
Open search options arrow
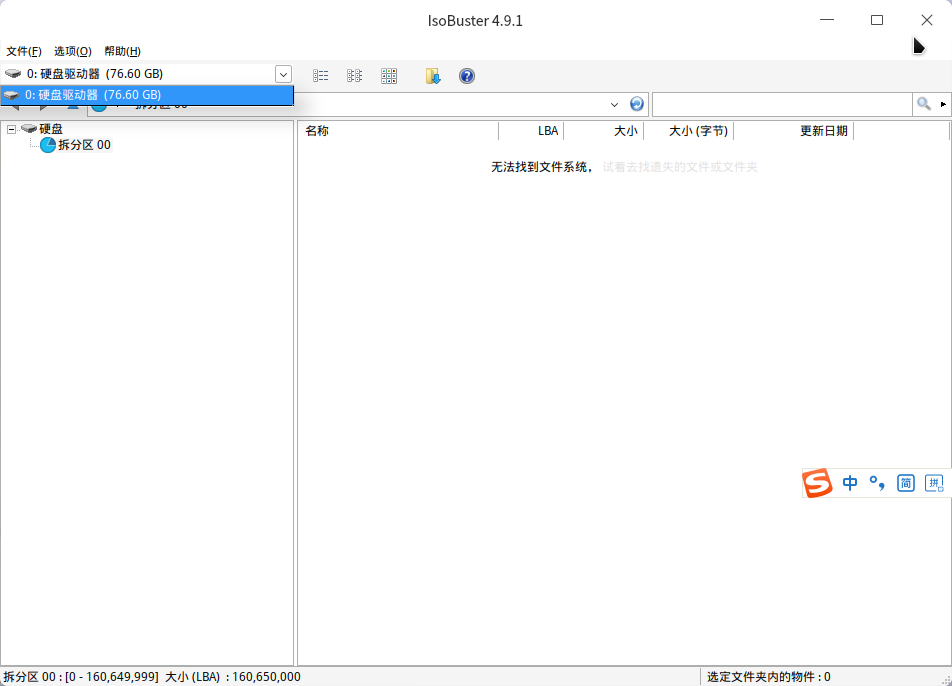tap(943, 104)
